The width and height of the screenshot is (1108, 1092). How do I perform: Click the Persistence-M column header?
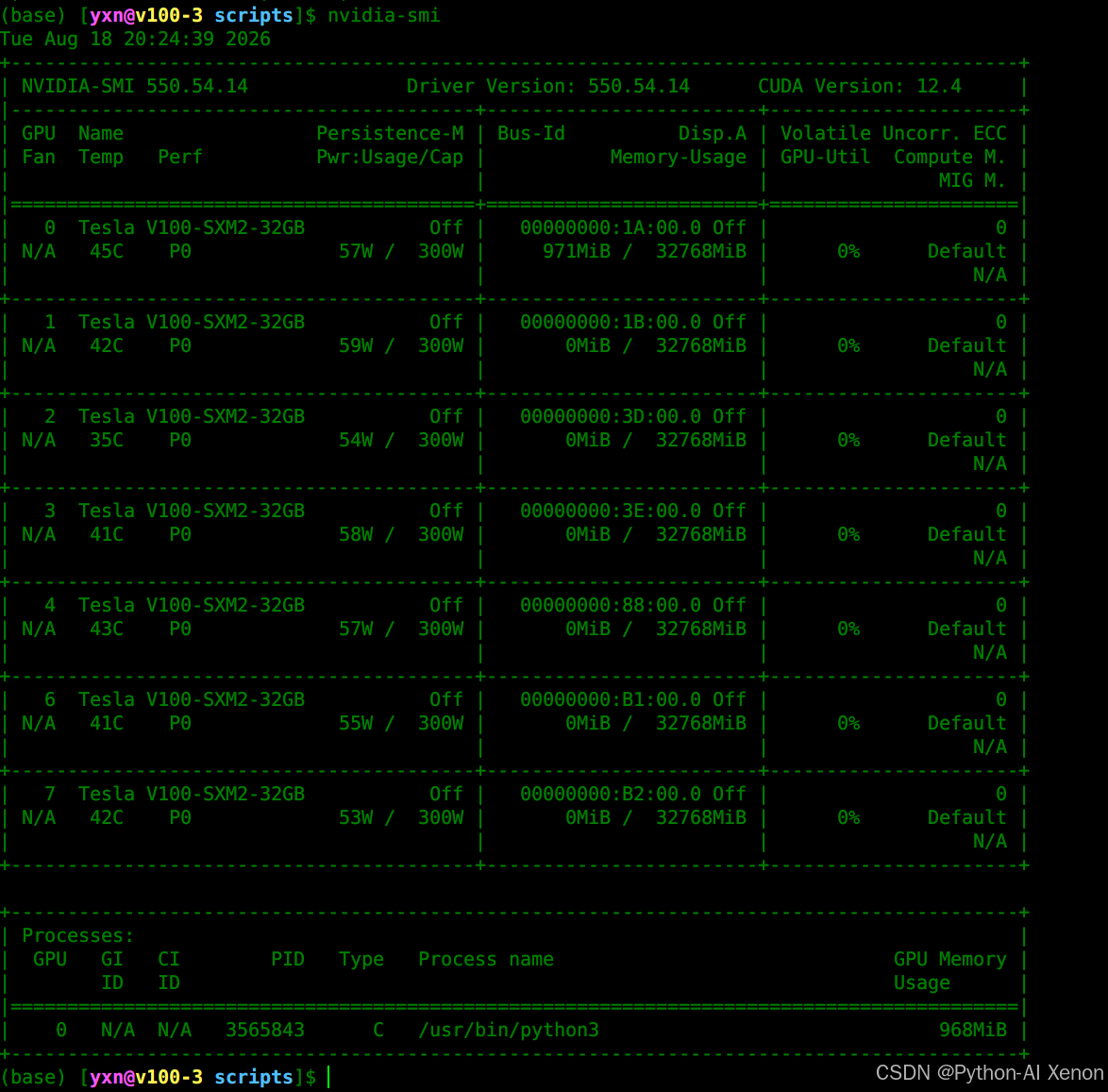[x=390, y=134]
